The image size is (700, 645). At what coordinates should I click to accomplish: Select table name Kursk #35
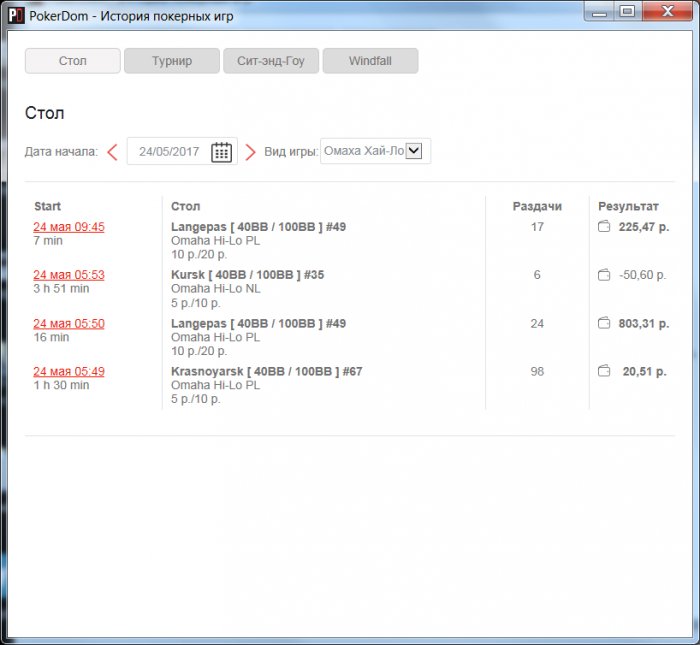(x=247, y=275)
